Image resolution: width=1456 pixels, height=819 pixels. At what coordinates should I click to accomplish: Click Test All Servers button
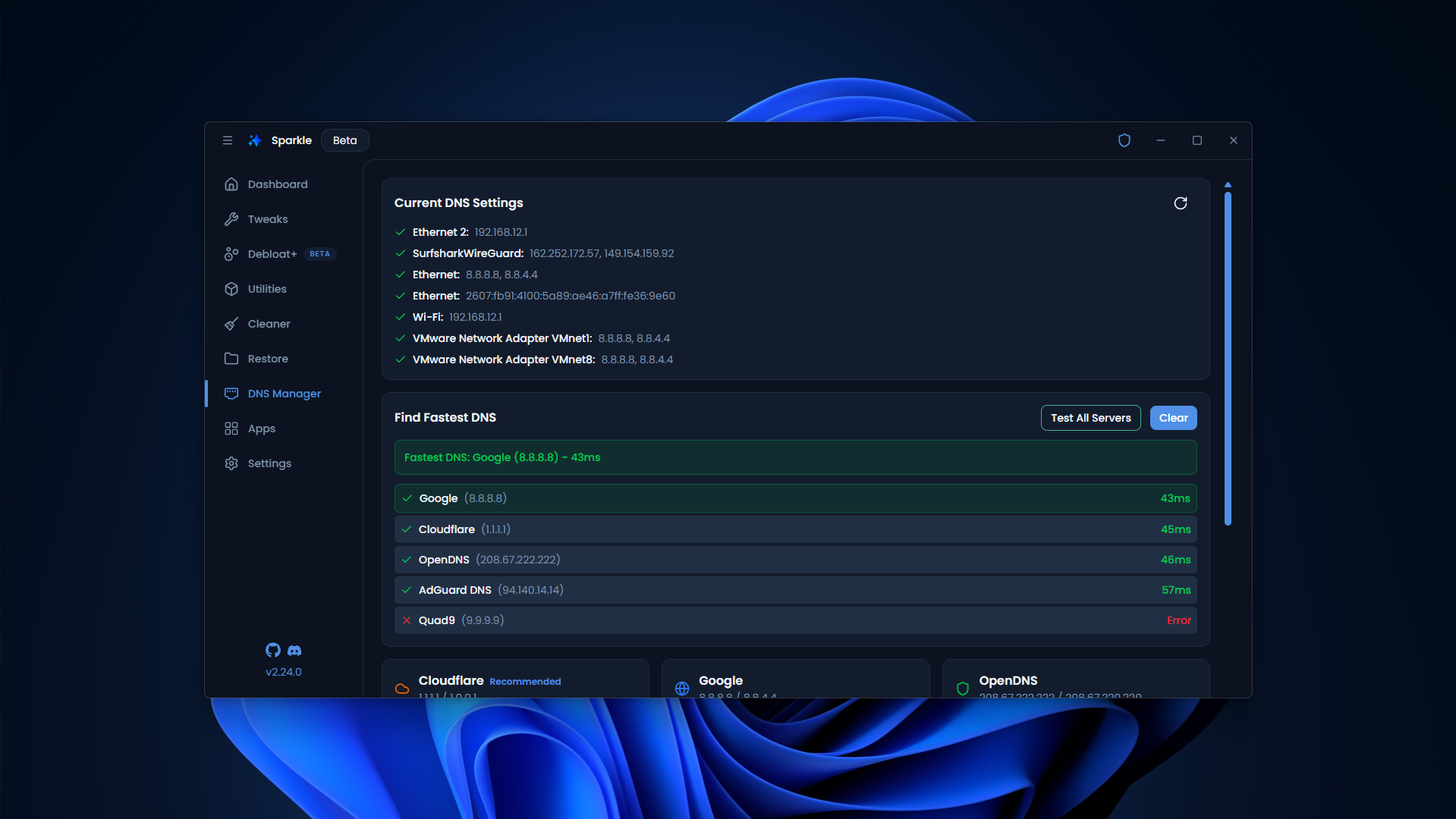(x=1091, y=418)
